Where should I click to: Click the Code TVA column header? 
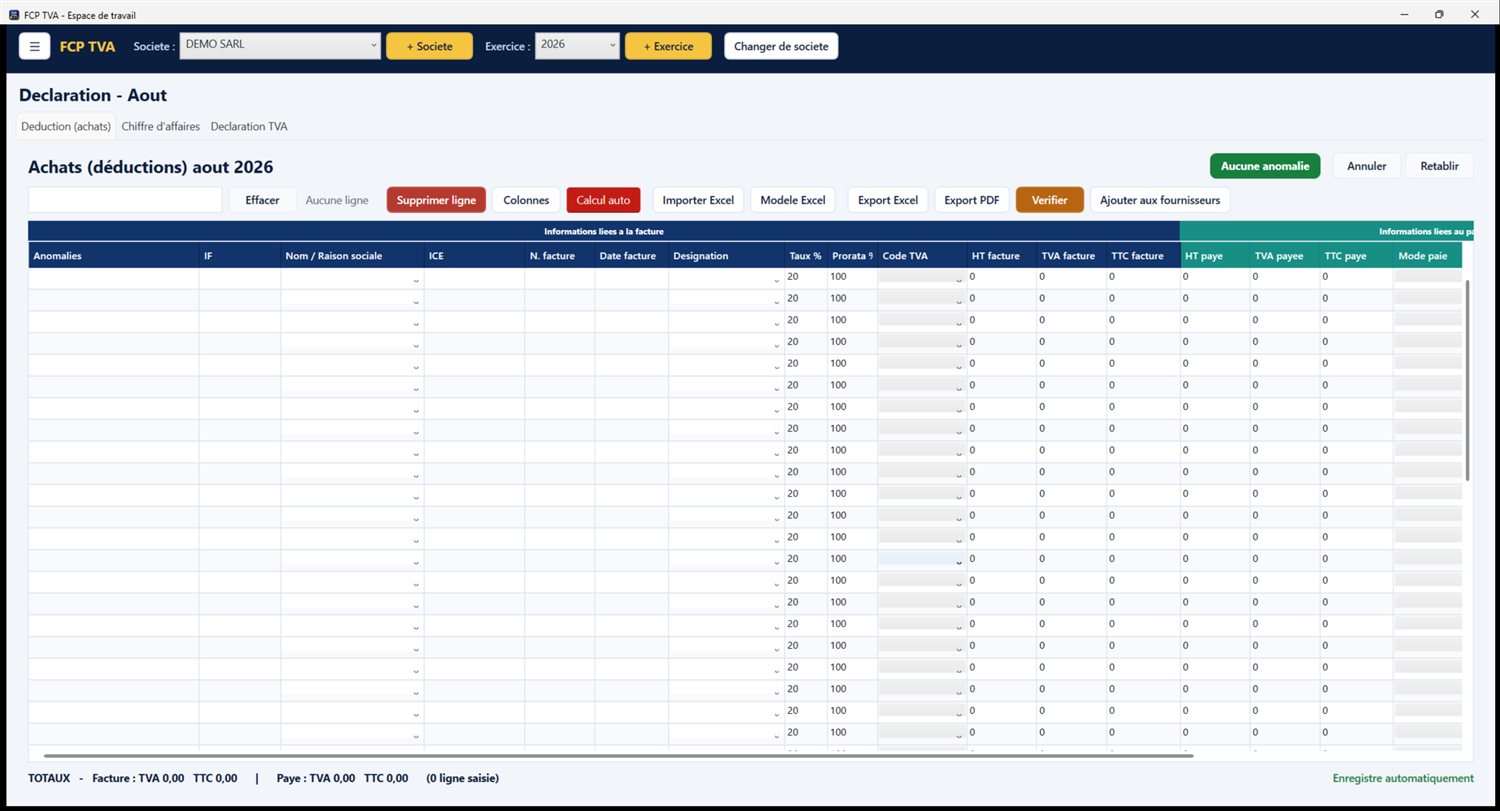point(922,256)
